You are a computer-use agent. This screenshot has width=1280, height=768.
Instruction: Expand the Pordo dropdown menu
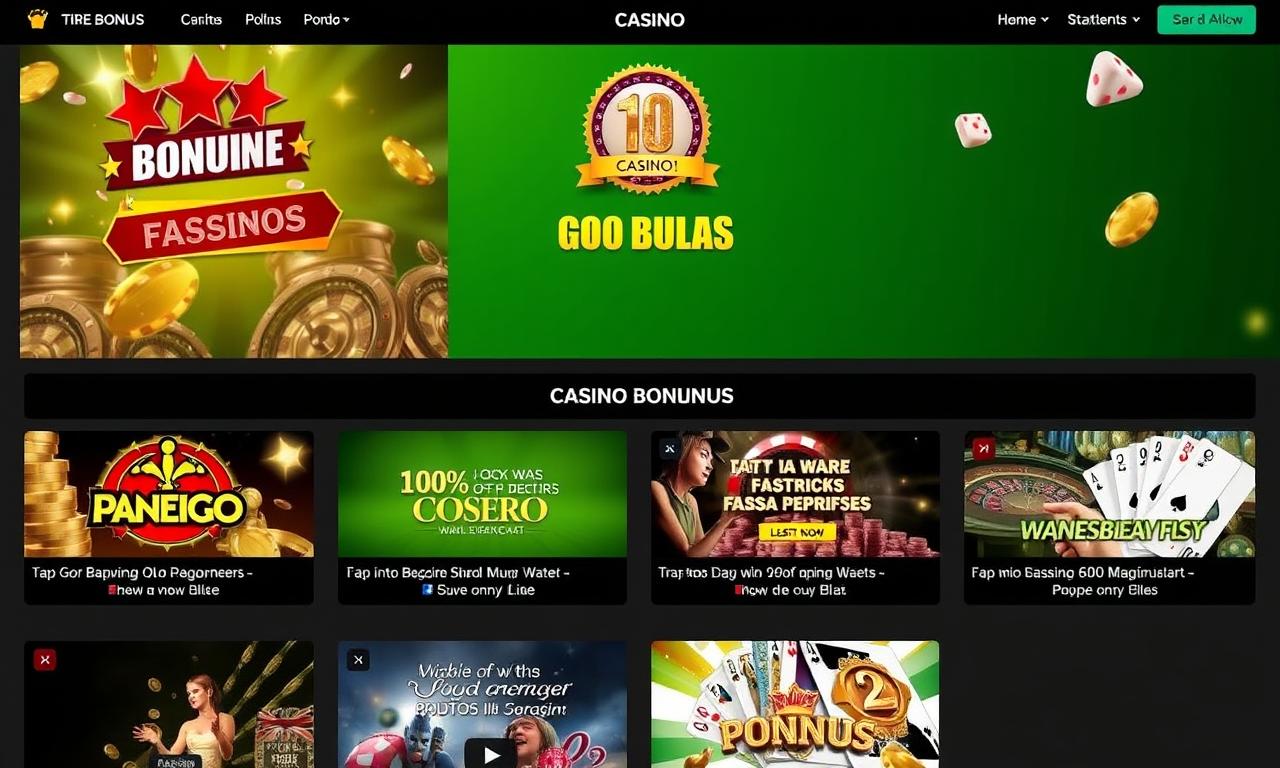tap(327, 19)
